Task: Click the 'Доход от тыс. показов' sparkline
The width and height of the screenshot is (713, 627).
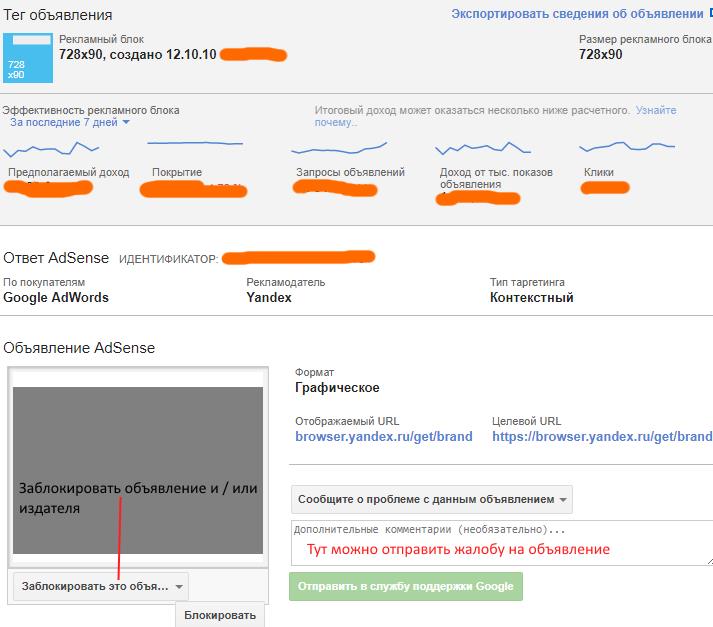Action: [x=483, y=148]
